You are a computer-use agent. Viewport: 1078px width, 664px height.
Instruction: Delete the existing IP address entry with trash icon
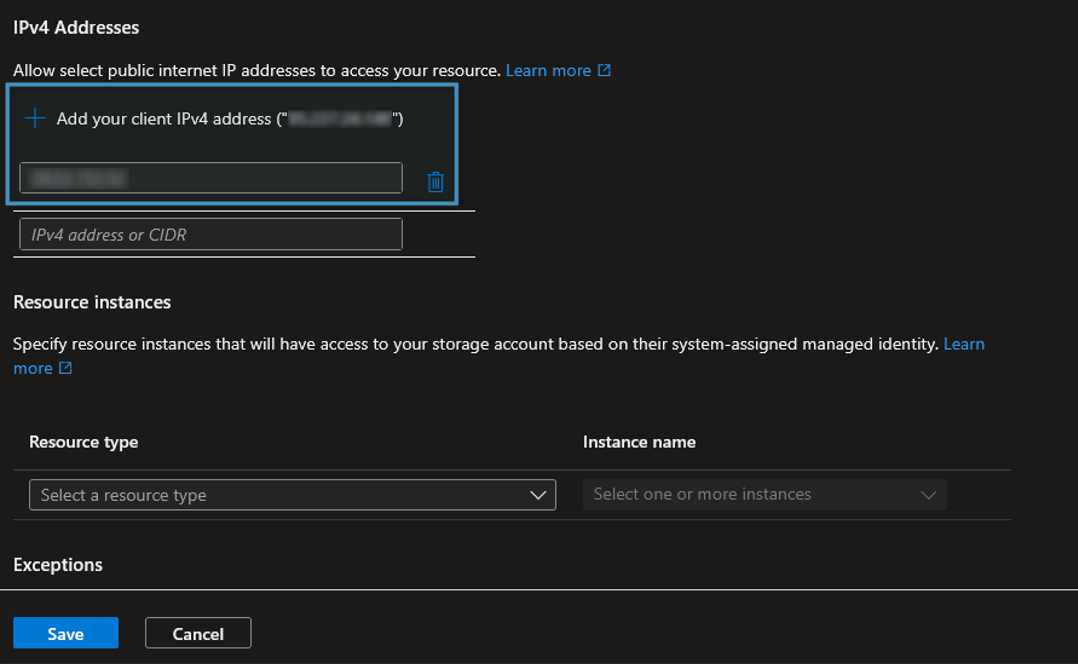[x=435, y=181]
